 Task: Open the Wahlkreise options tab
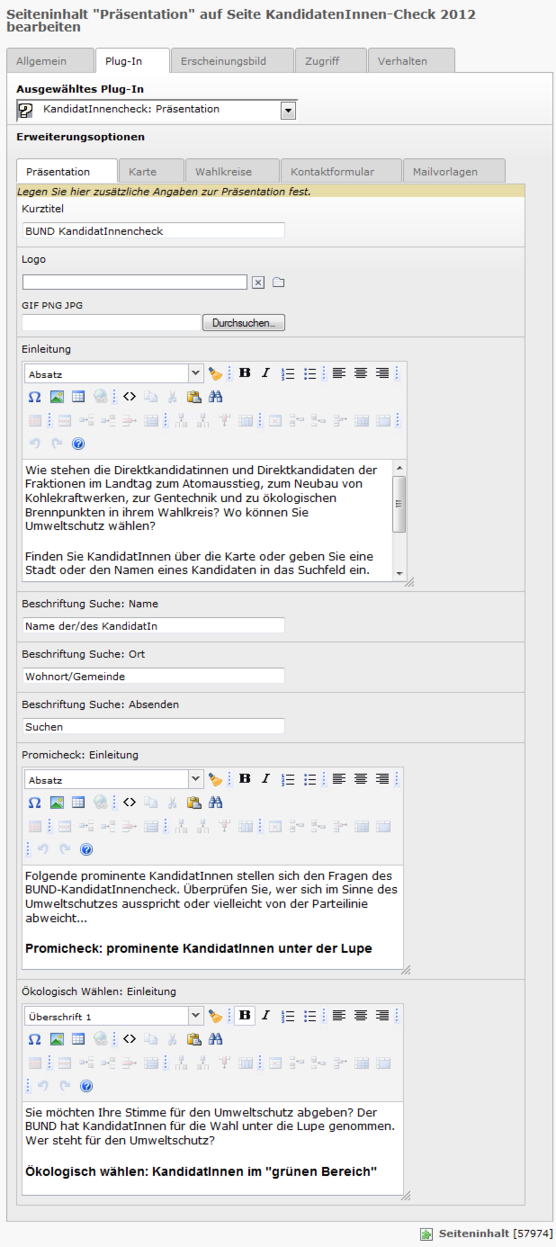point(224,172)
